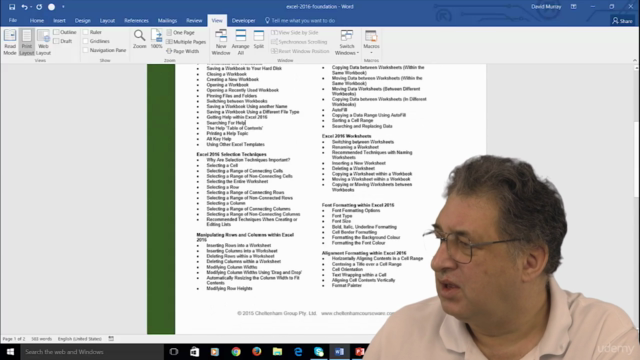Switch to the Review tab
The height and width of the screenshot is (360, 640).
click(194, 20)
